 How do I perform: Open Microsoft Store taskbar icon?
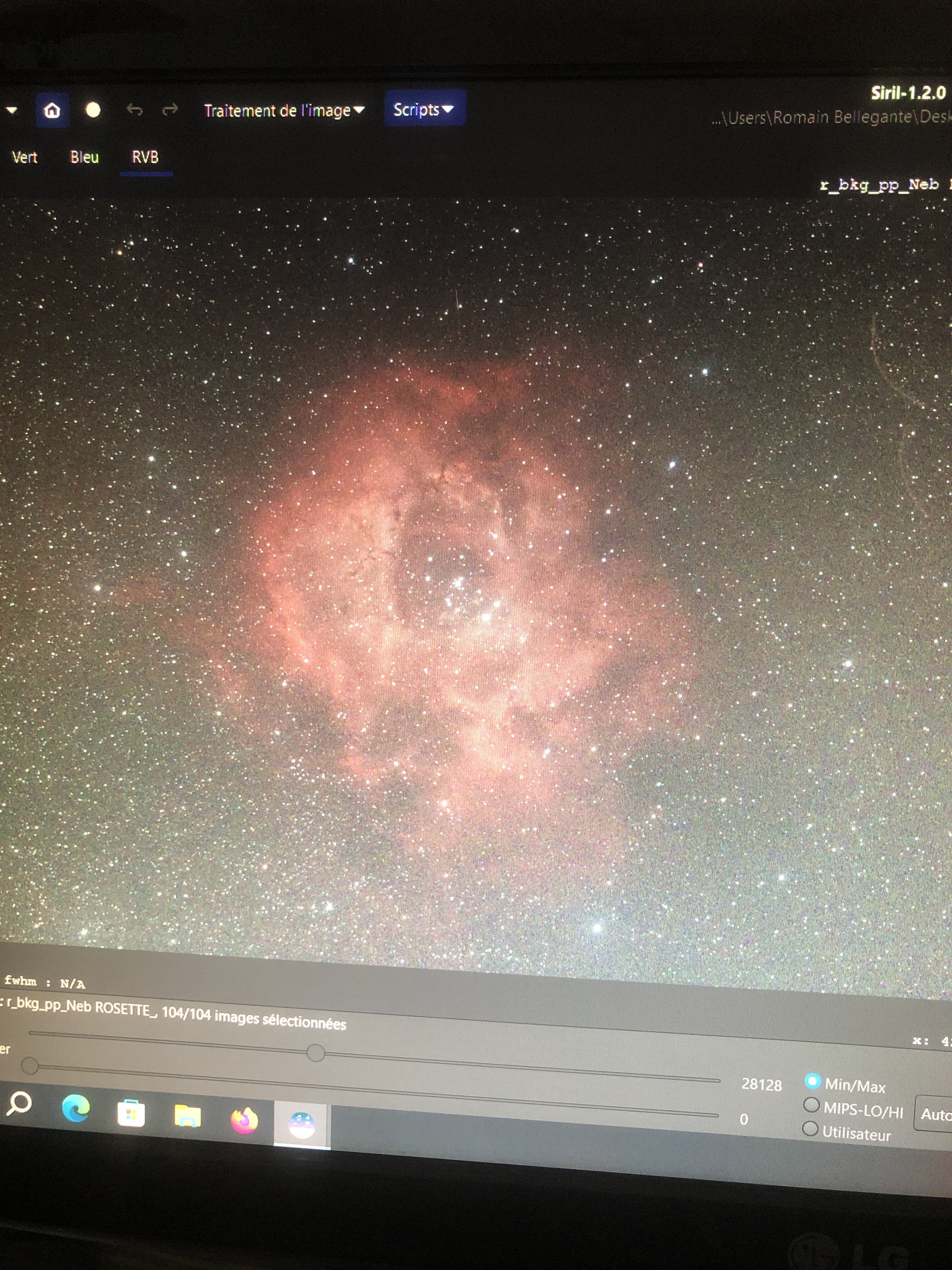[x=131, y=1114]
